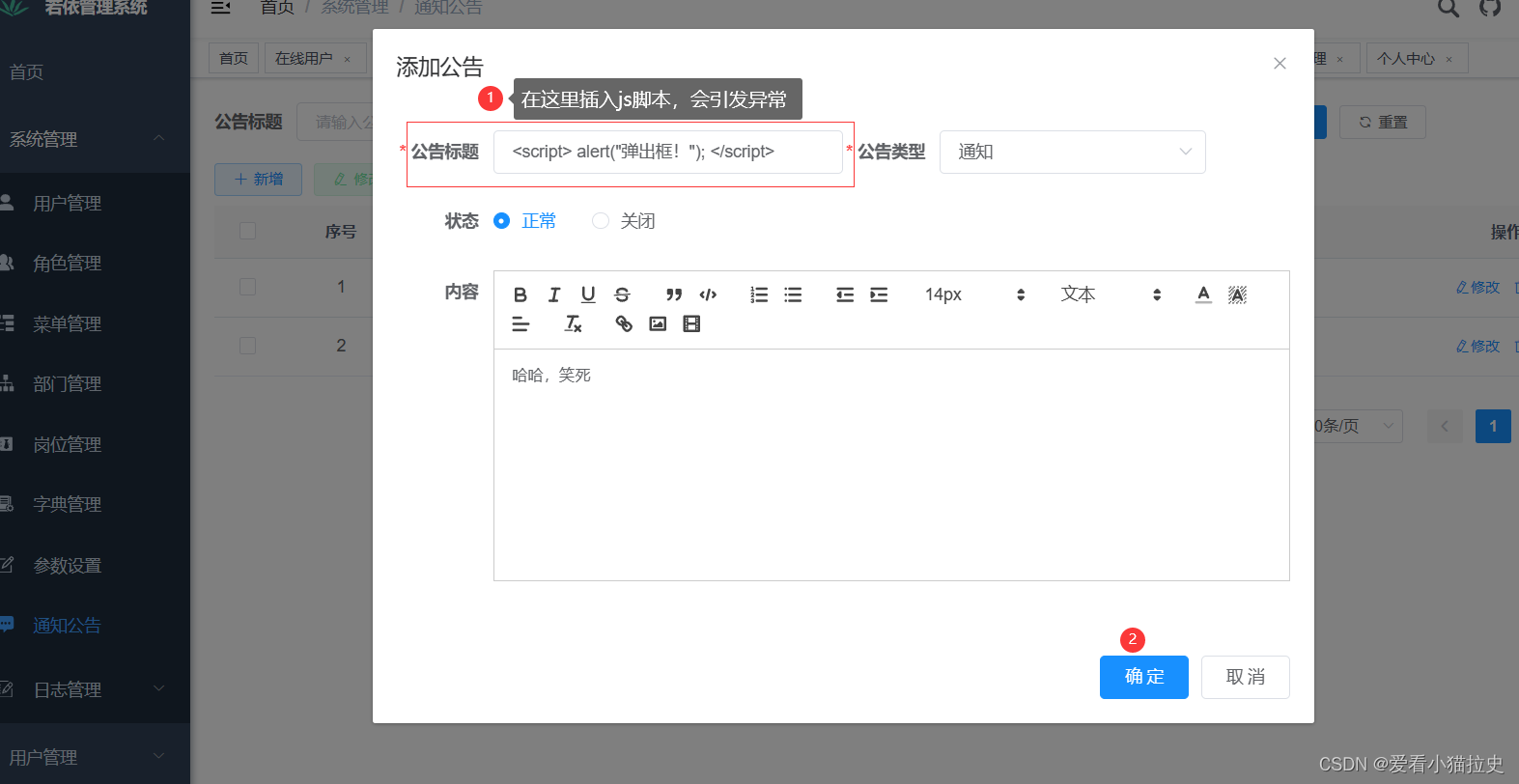Tick the header select-all checkbox in the table
The height and width of the screenshot is (784, 1519).
coord(248,231)
